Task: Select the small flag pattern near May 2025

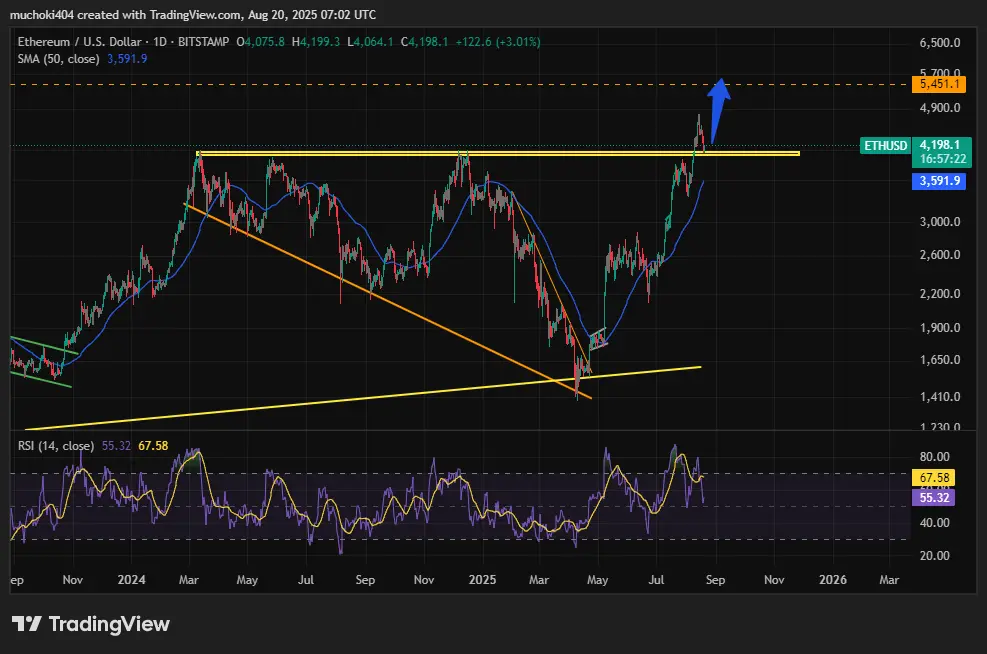Action: coord(596,337)
